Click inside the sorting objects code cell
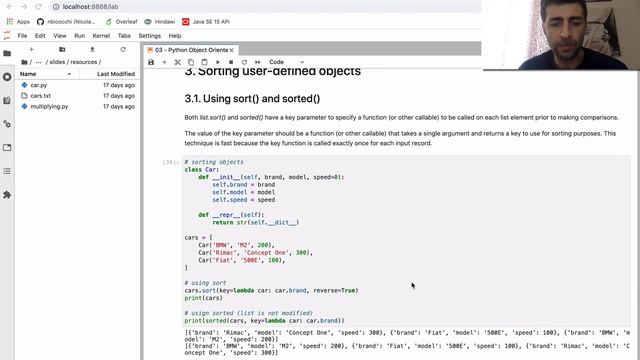Viewport: 640px width, 360px height. 406,241
